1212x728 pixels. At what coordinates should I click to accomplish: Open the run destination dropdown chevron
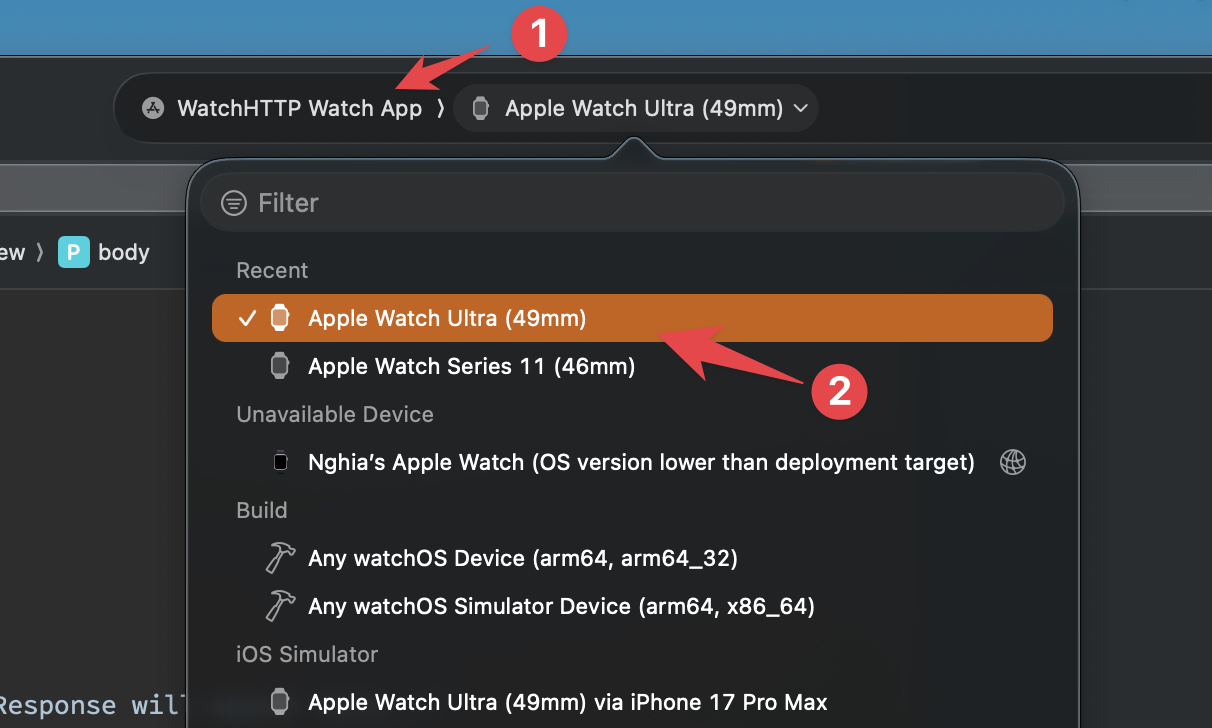799,108
